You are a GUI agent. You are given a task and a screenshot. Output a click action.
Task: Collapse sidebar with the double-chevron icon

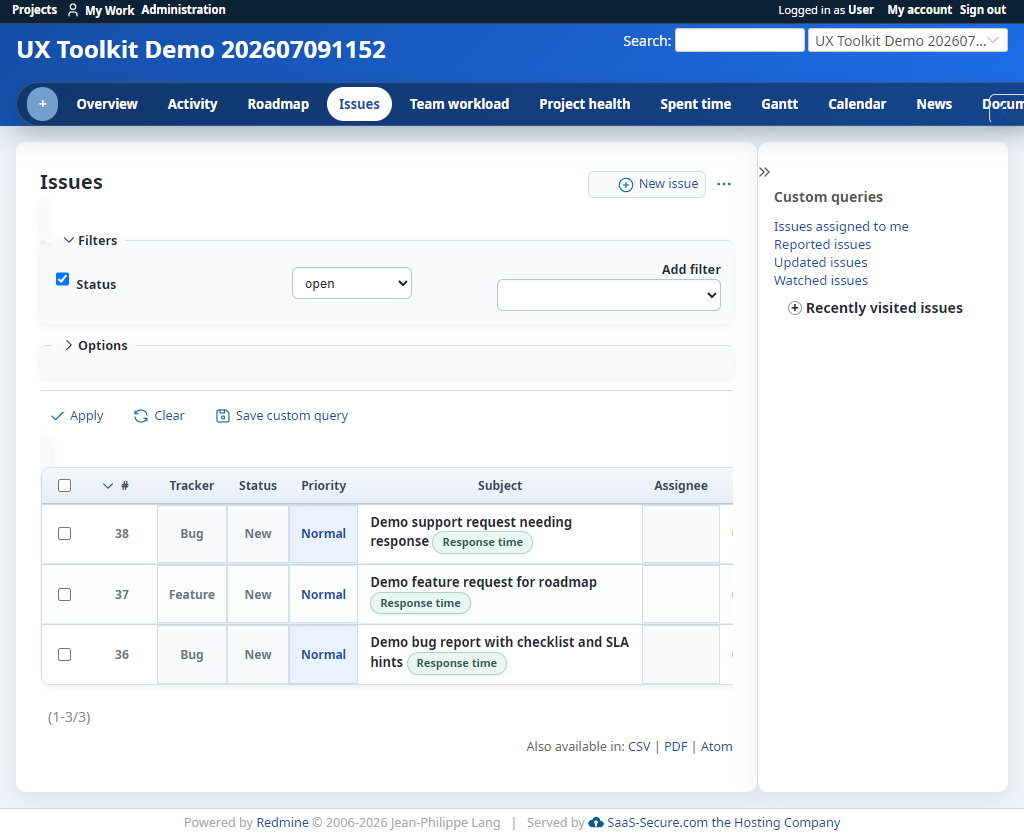click(764, 172)
